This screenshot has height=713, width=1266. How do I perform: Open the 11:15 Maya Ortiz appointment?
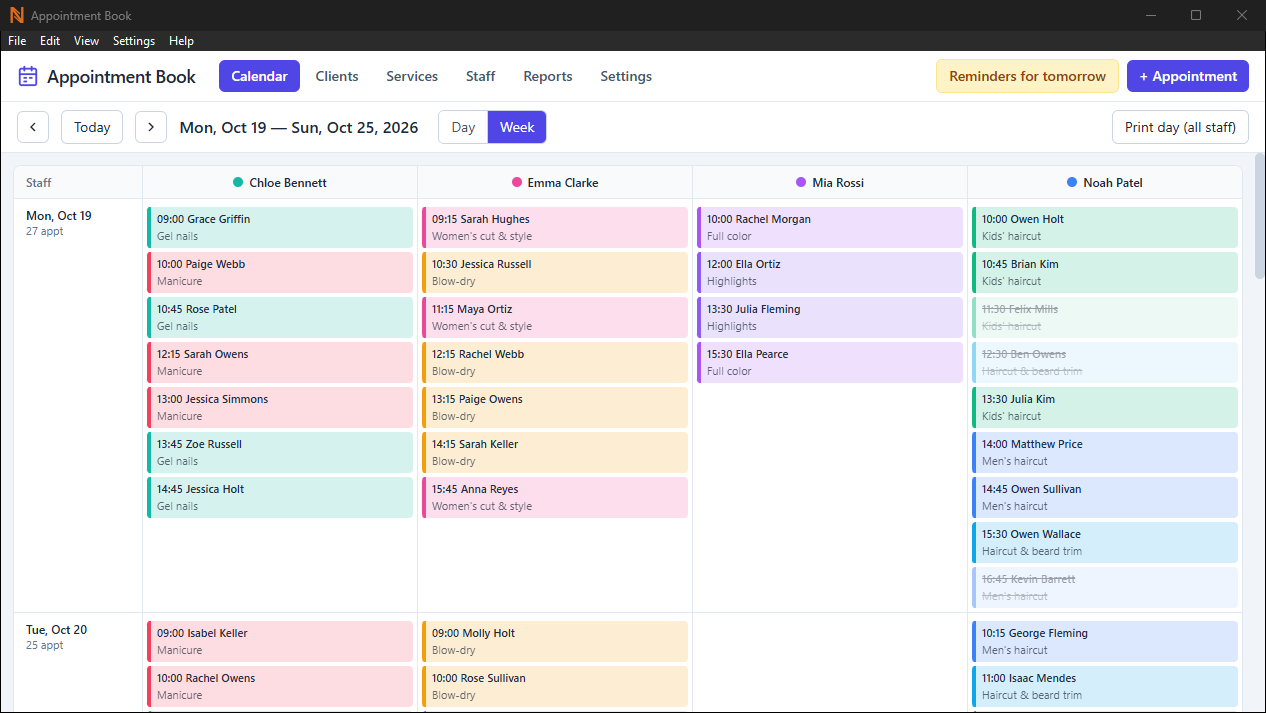pos(555,317)
